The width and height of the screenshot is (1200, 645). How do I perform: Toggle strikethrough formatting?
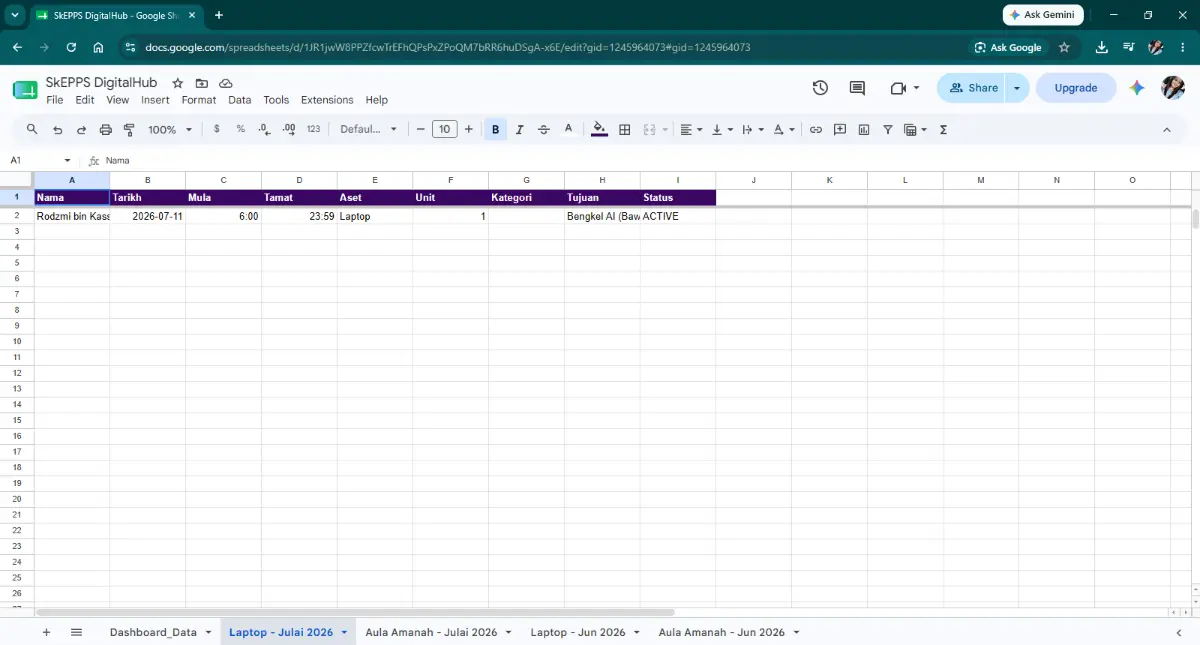point(544,129)
